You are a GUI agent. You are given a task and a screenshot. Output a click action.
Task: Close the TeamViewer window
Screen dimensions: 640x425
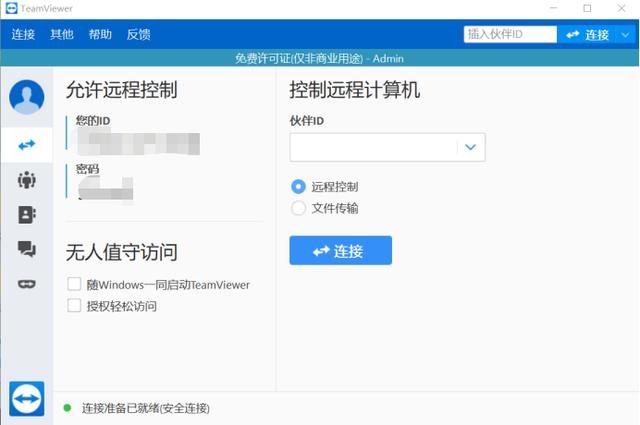pyautogui.click(x=621, y=8)
